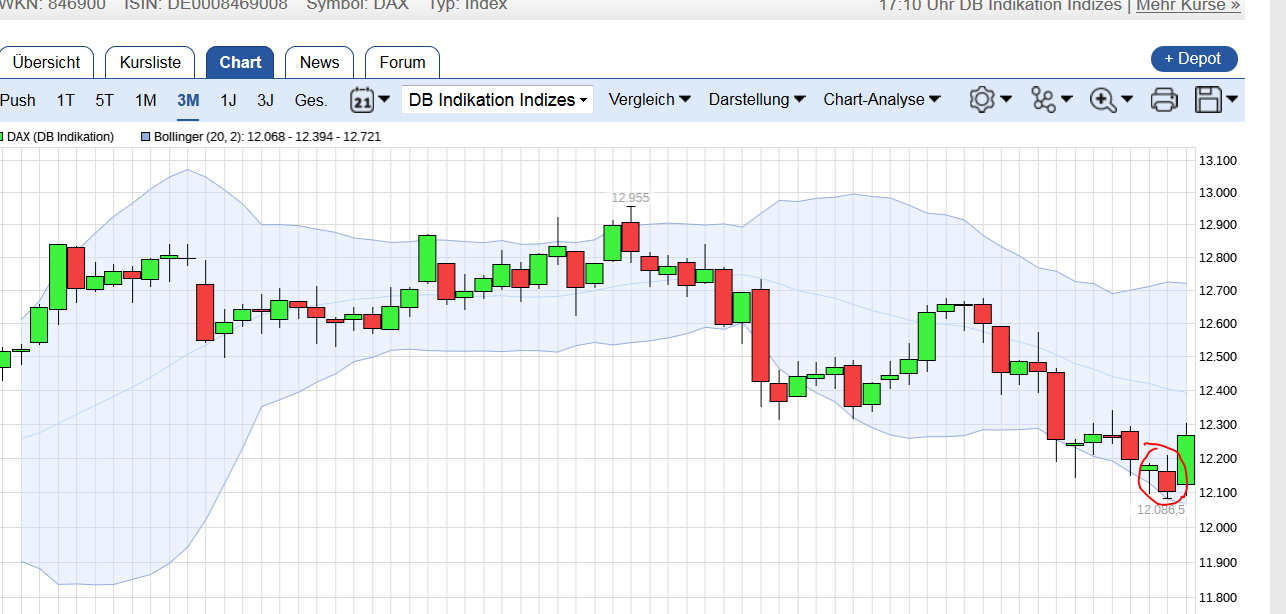Add to portfolio with + Depot button
This screenshot has width=1286, height=614.
tap(1194, 59)
